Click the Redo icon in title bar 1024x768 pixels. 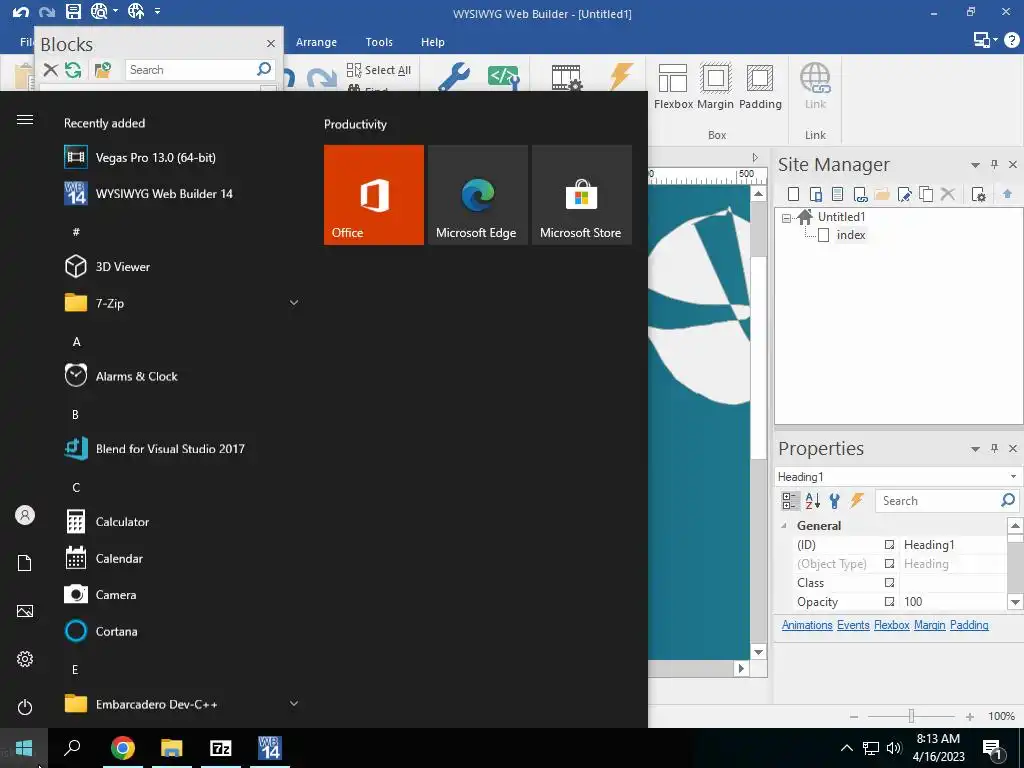(46, 12)
